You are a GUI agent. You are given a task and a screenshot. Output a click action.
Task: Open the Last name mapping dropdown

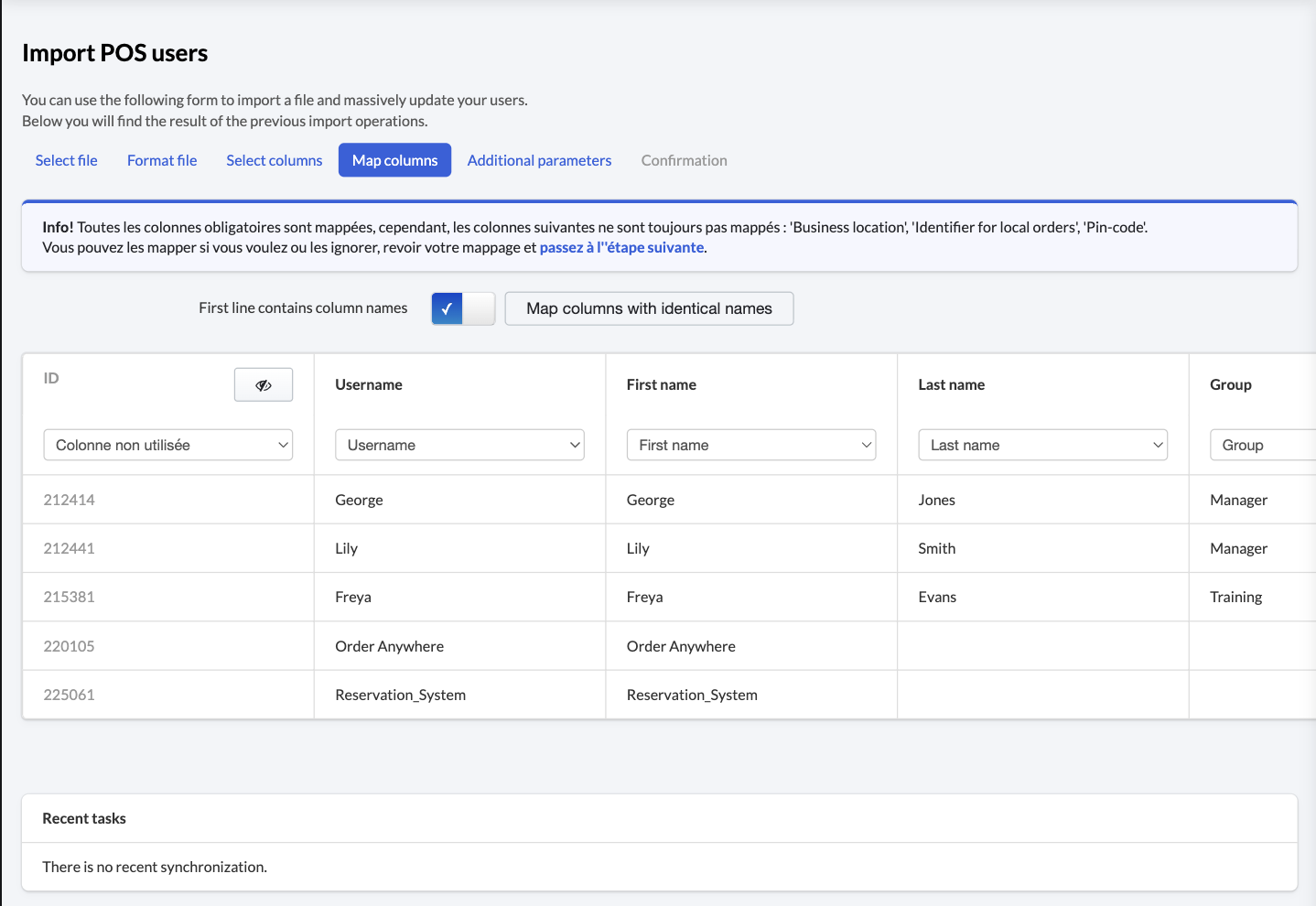pos(1042,445)
